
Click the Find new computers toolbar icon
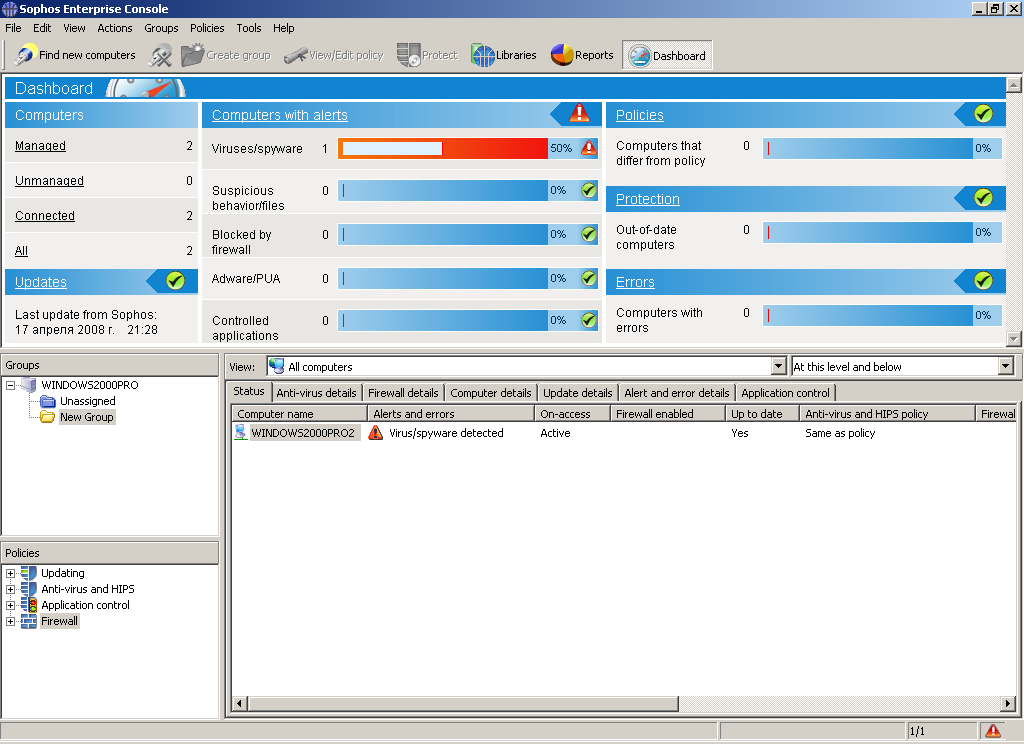click(25, 56)
